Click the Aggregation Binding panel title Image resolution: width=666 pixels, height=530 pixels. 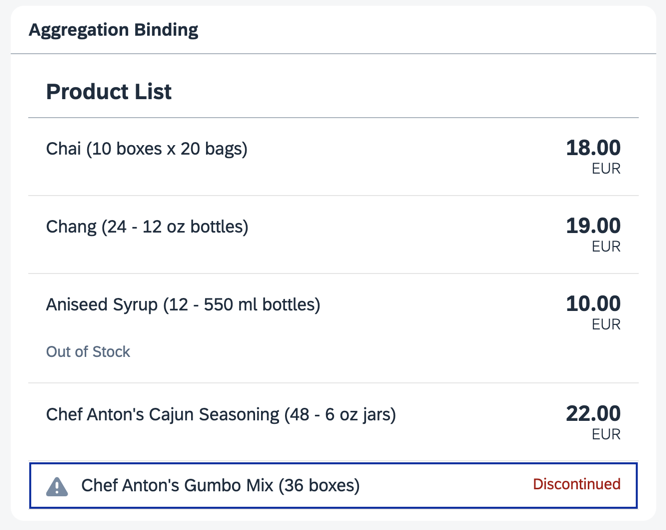(113, 30)
